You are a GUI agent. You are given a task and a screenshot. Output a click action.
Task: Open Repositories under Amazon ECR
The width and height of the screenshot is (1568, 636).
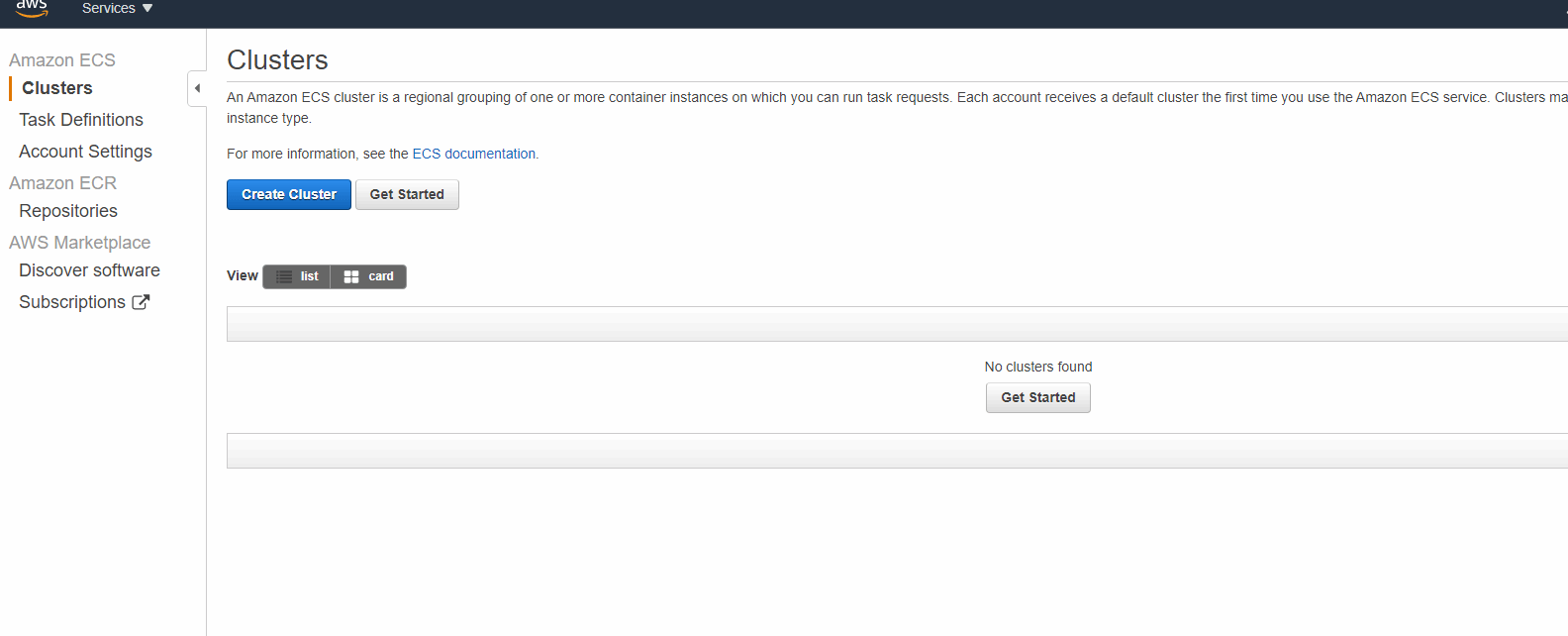(68, 211)
